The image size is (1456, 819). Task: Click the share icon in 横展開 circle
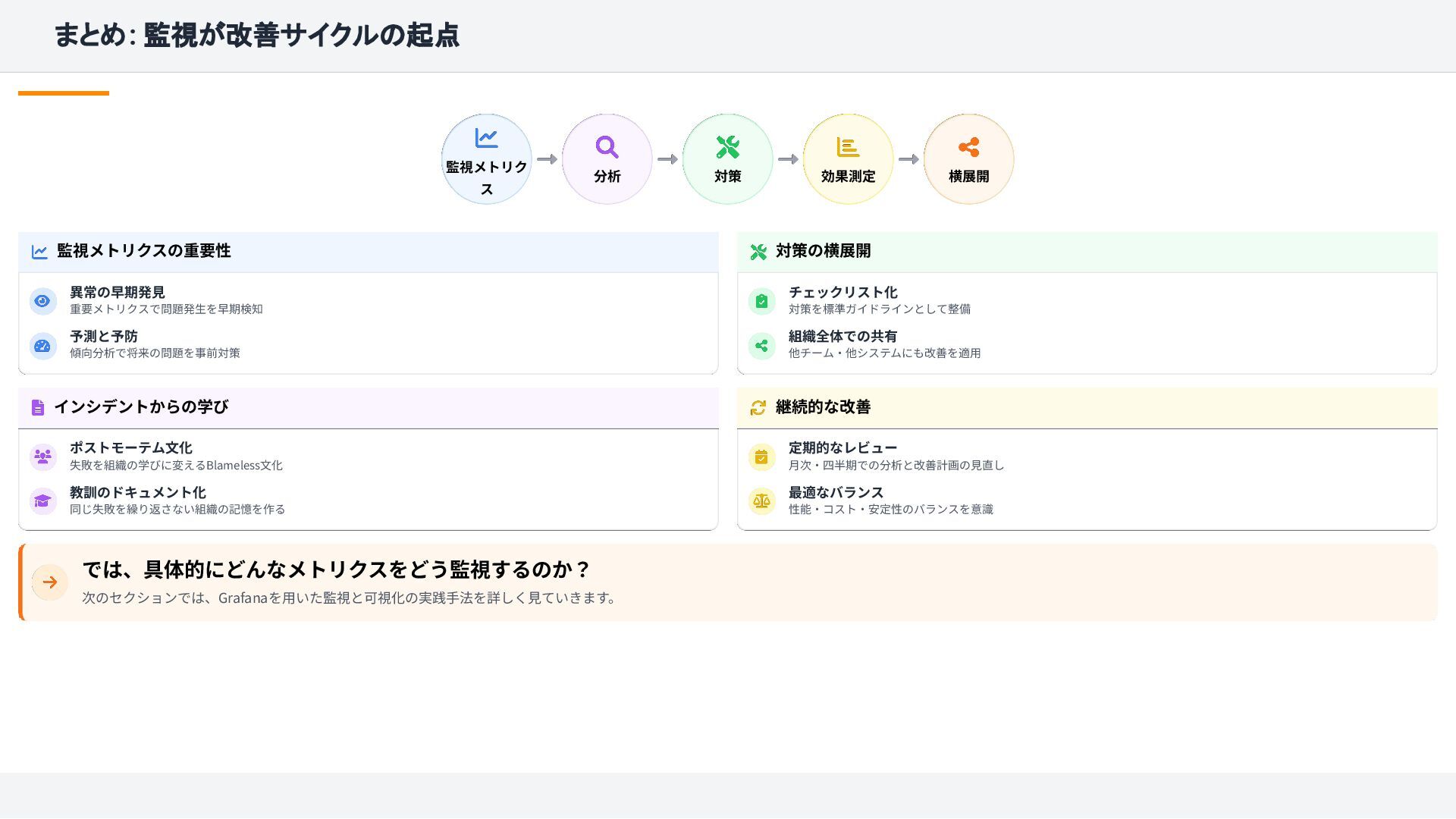point(968,147)
